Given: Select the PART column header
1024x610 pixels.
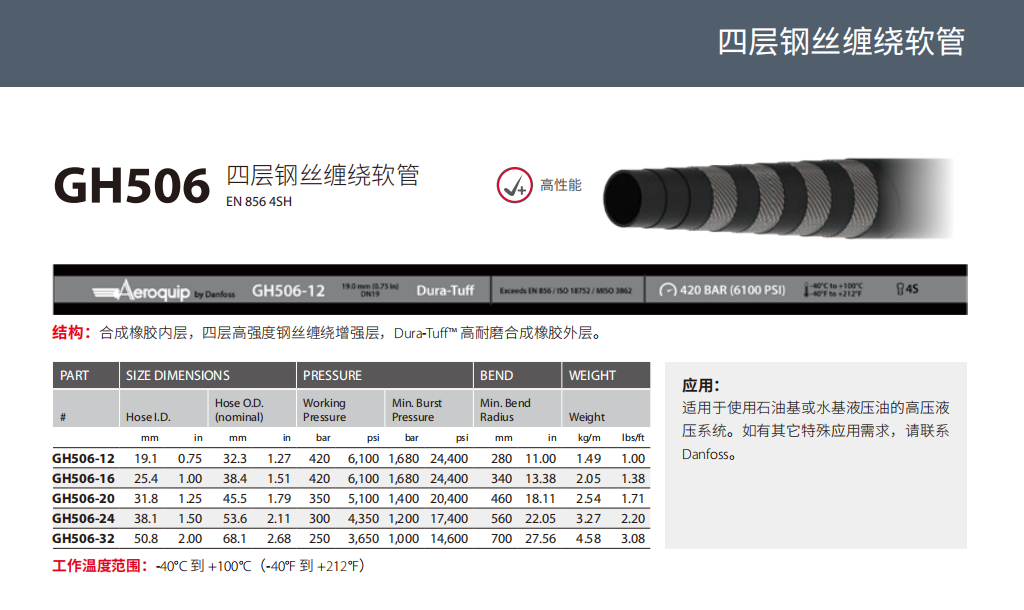Looking at the screenshot, I should [75, 375].
